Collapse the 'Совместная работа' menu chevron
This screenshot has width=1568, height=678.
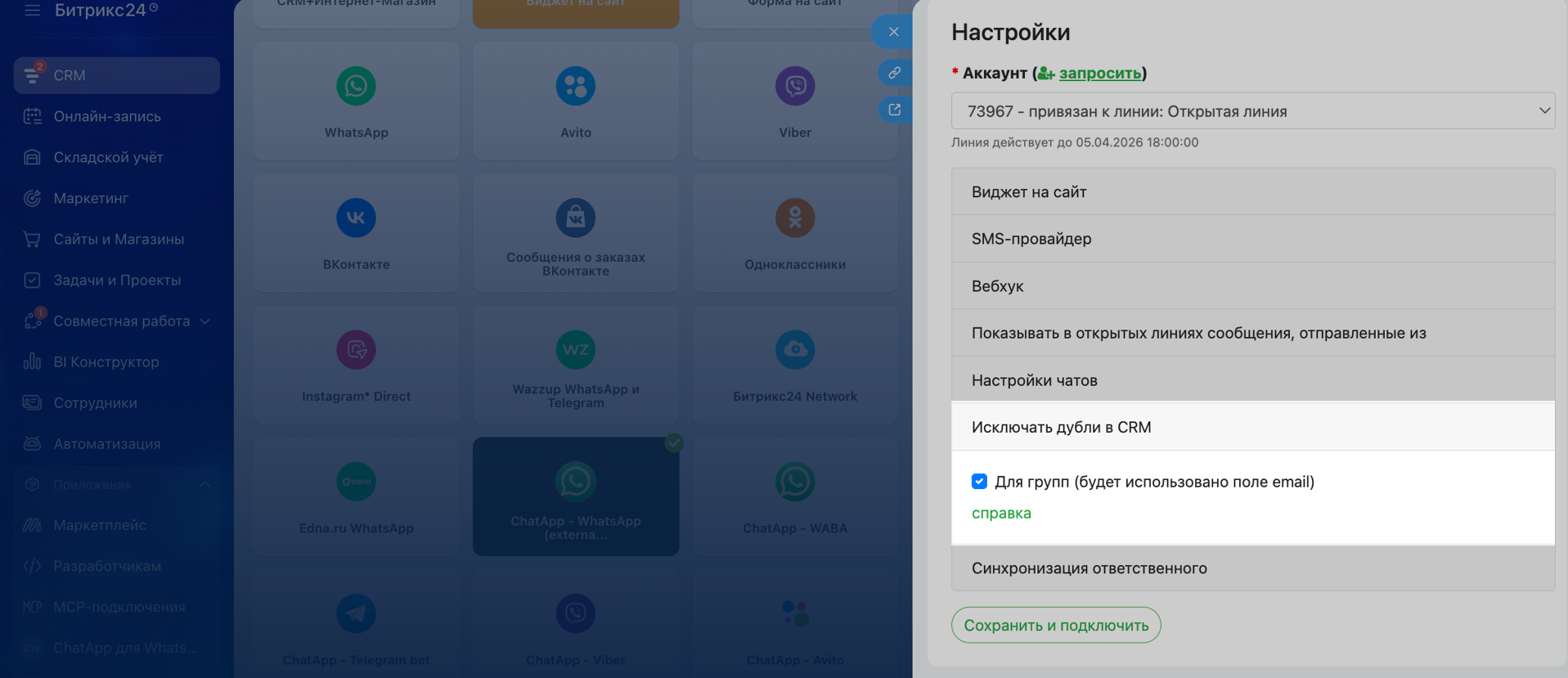coord(205,321)
